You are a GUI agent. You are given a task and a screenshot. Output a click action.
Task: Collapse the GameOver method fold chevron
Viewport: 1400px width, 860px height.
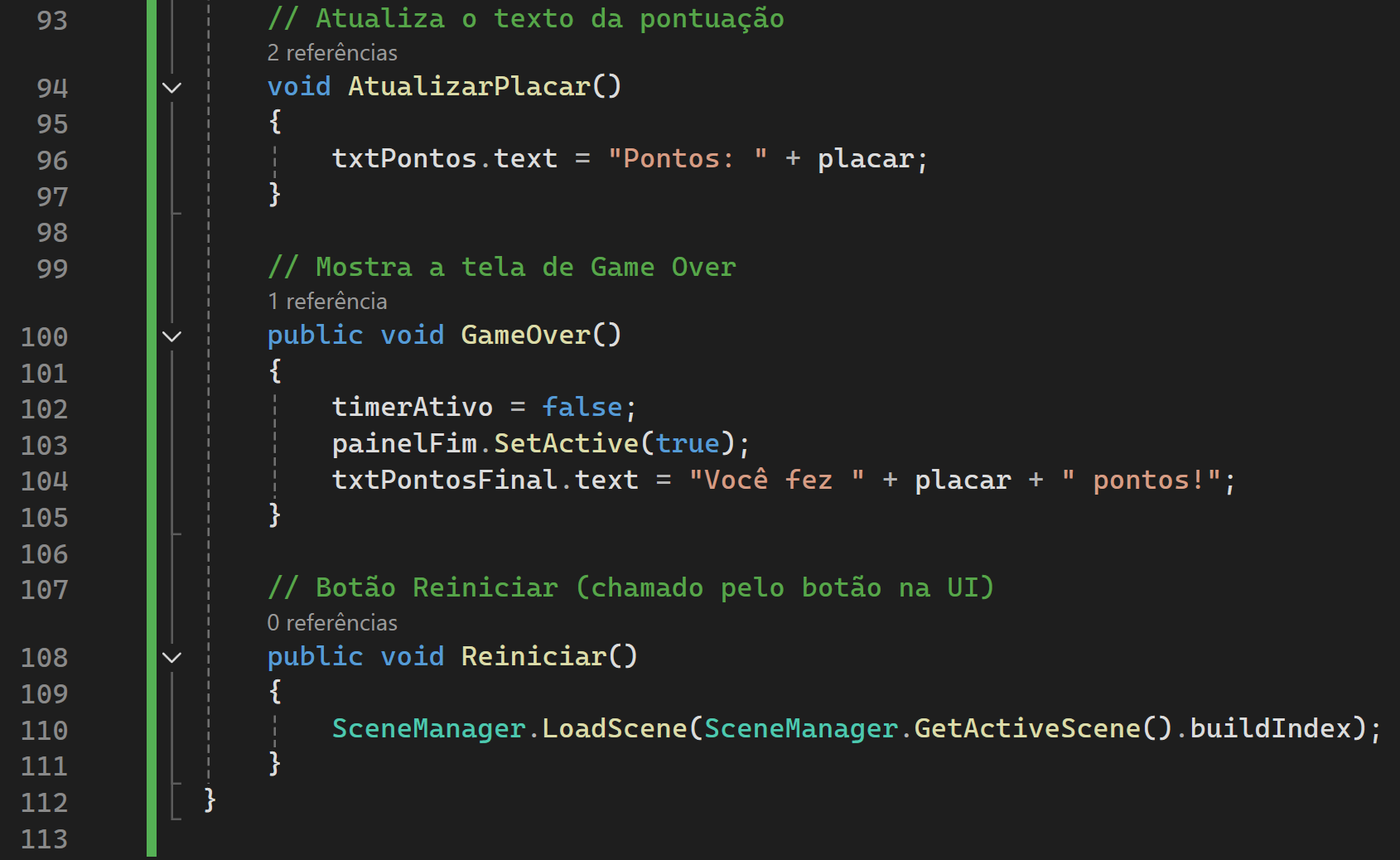click(x=171, y=336)
